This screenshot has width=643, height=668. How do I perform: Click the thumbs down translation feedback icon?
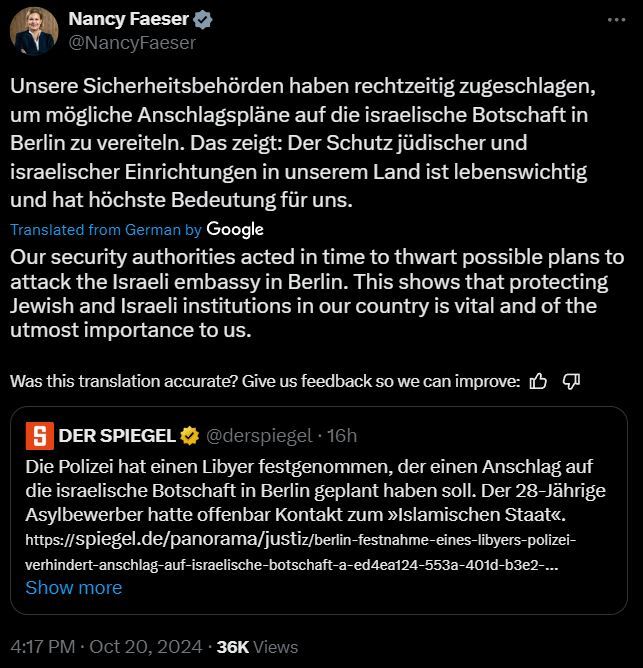[571, 381]
